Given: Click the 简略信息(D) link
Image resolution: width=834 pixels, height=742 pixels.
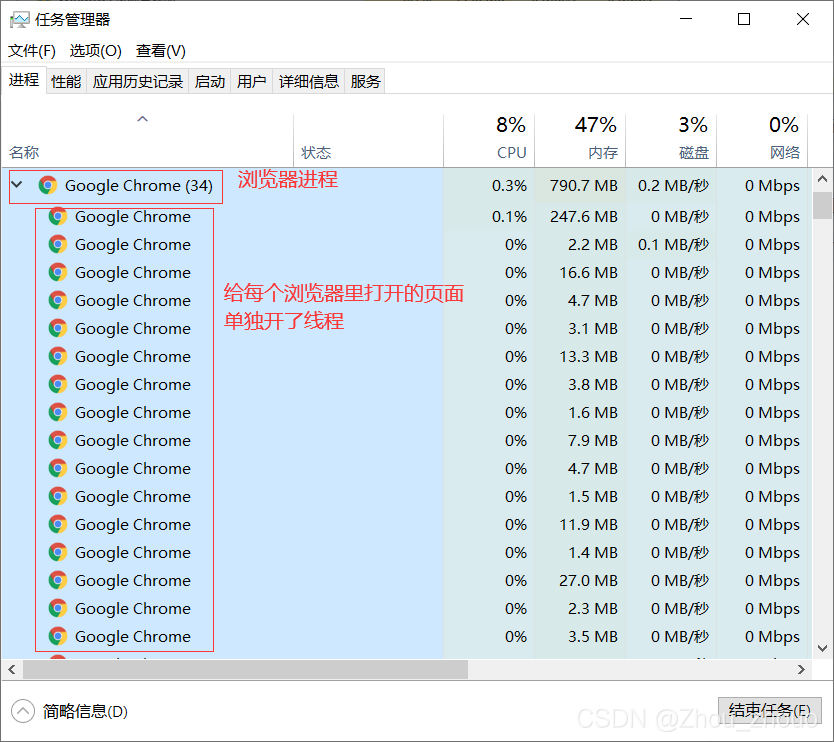Looking at the screenshot, I should point(85,711).
